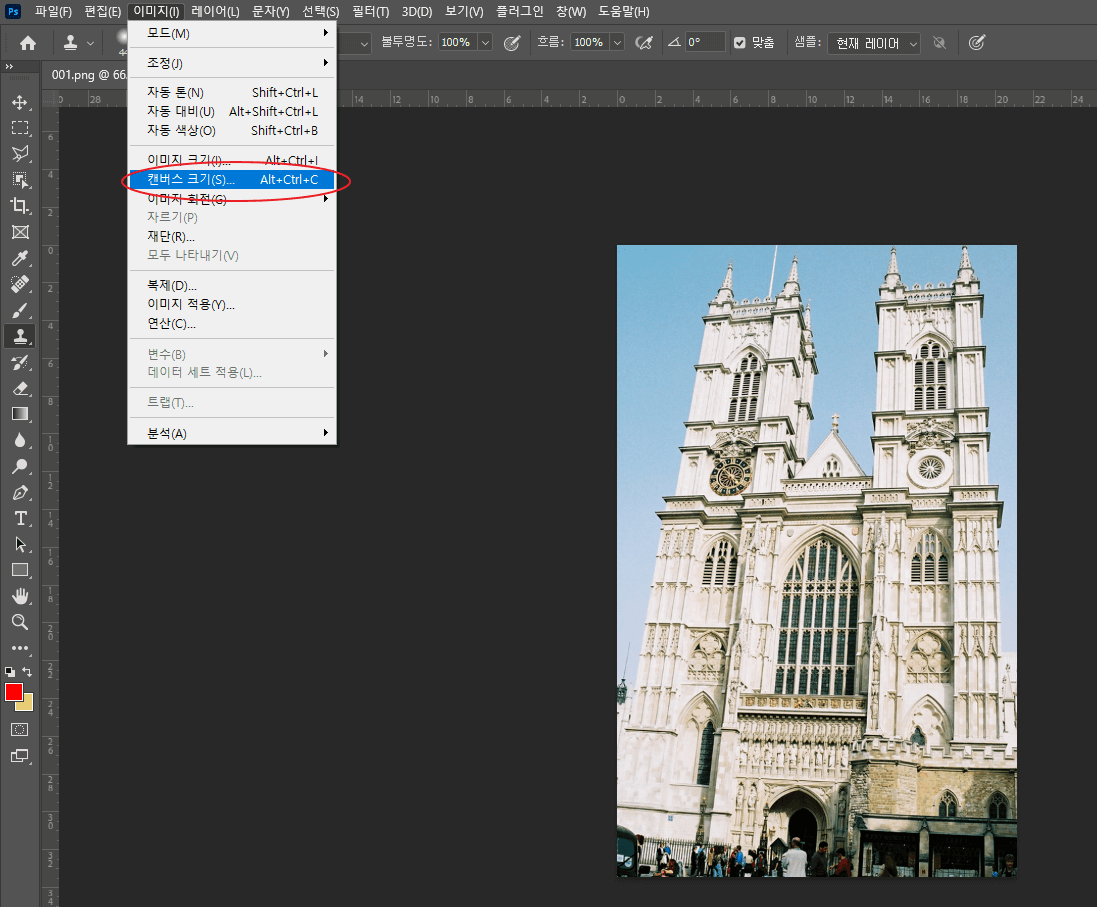Click the angle 0° input field

coord(704,42)
